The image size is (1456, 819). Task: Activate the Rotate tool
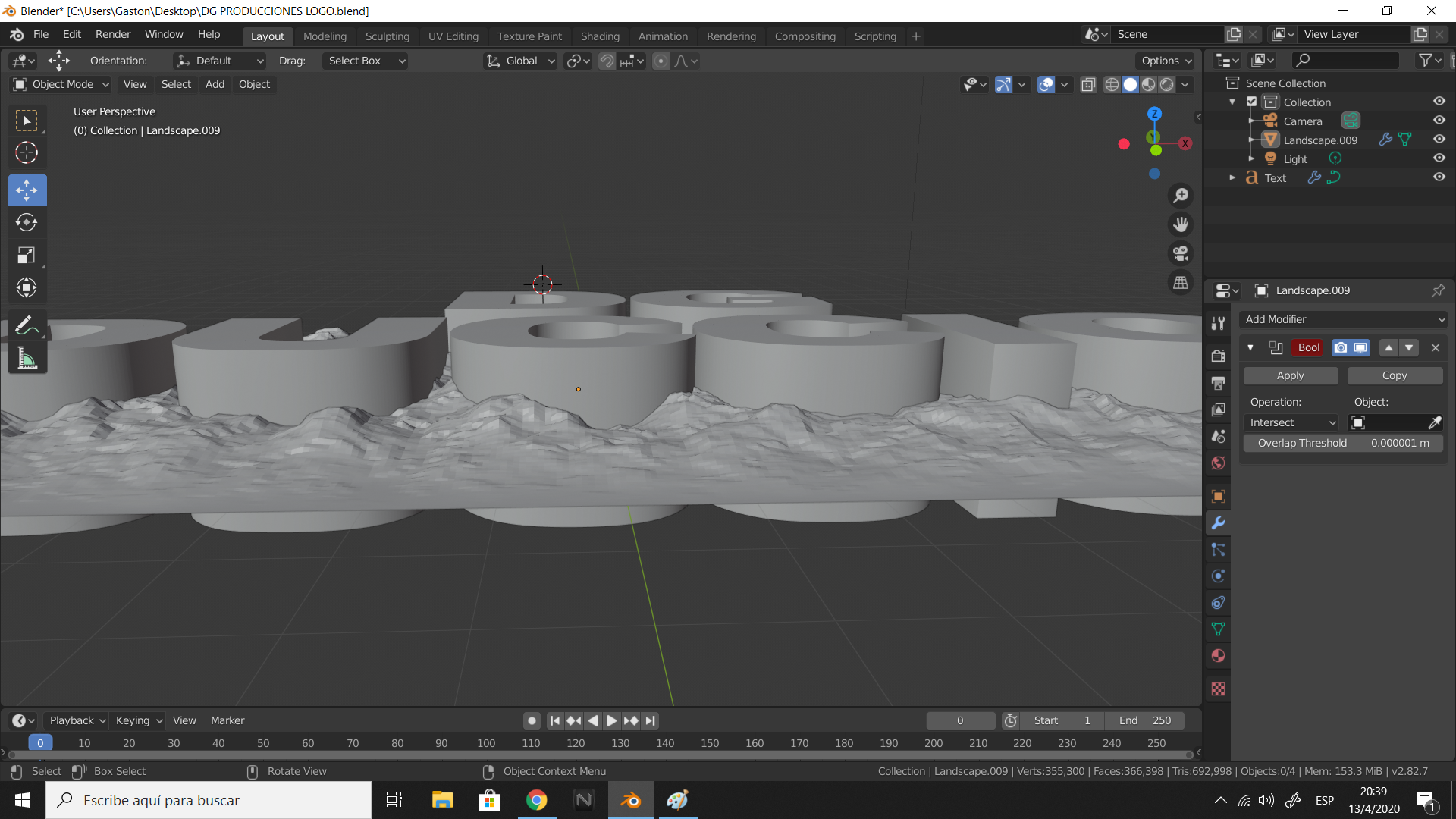click(27, 222)
